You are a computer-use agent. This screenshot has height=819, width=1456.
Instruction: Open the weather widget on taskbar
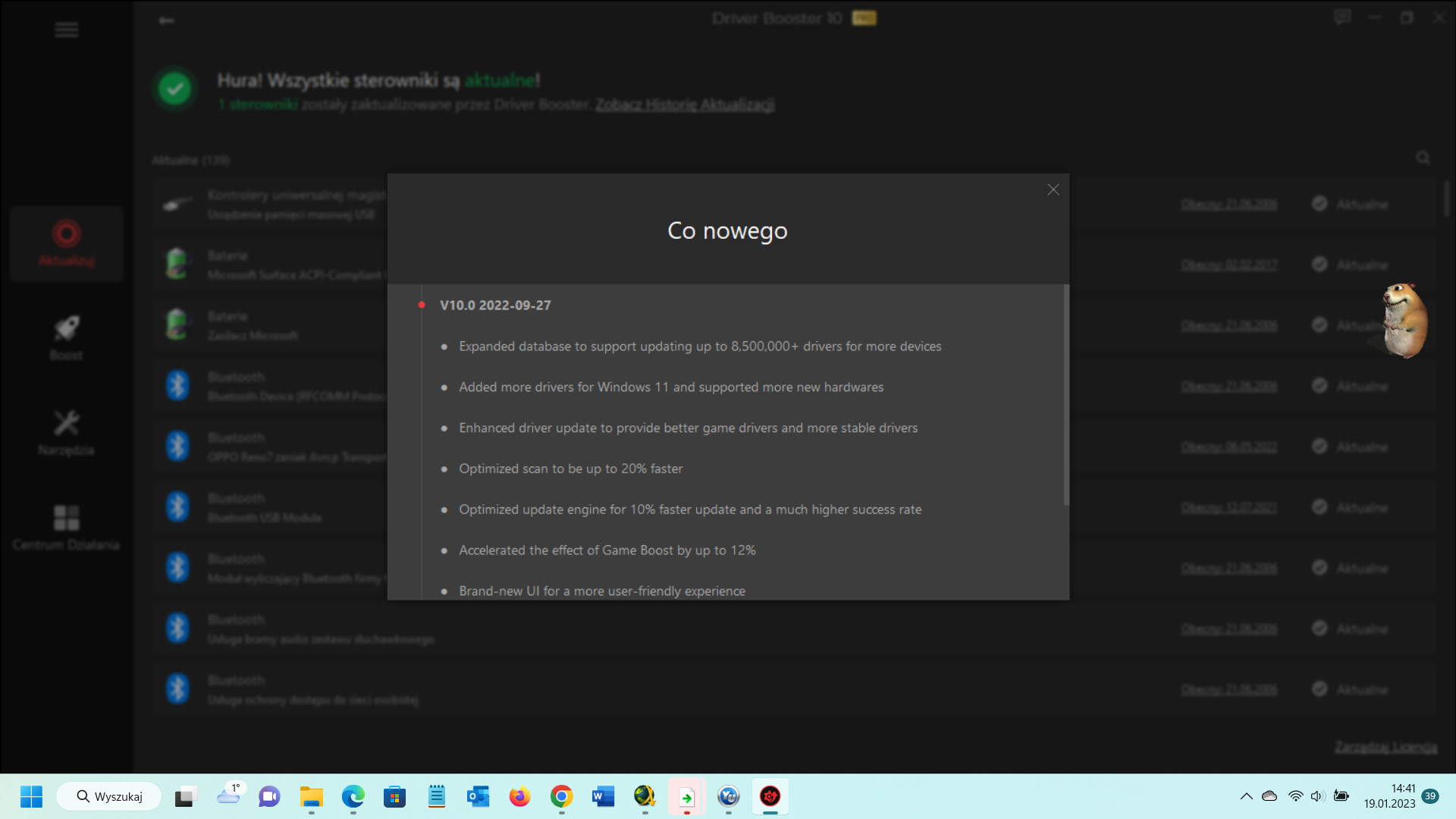coord(230,794)
